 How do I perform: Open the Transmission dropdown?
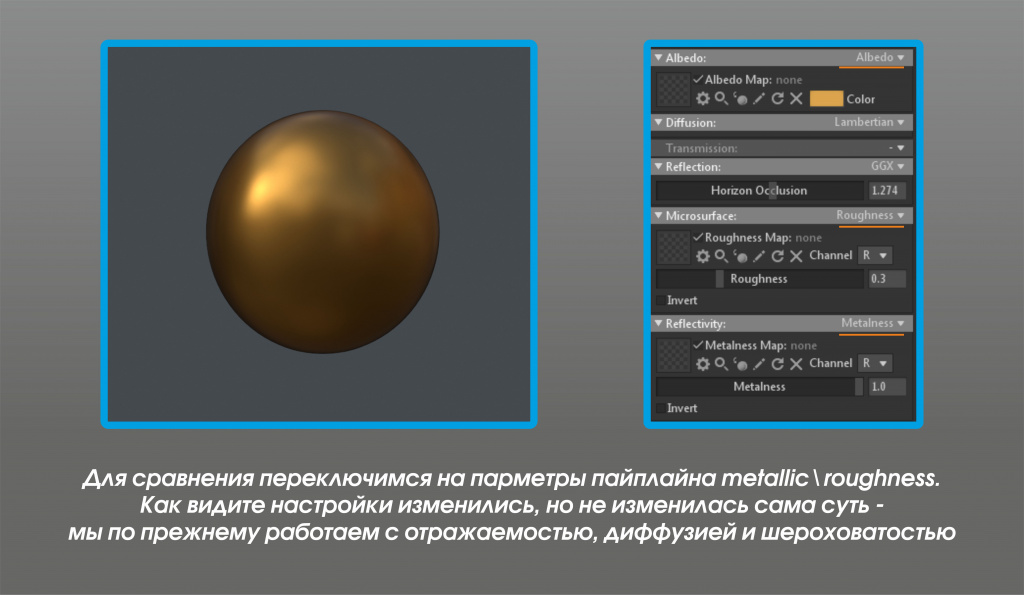point(896,148)
